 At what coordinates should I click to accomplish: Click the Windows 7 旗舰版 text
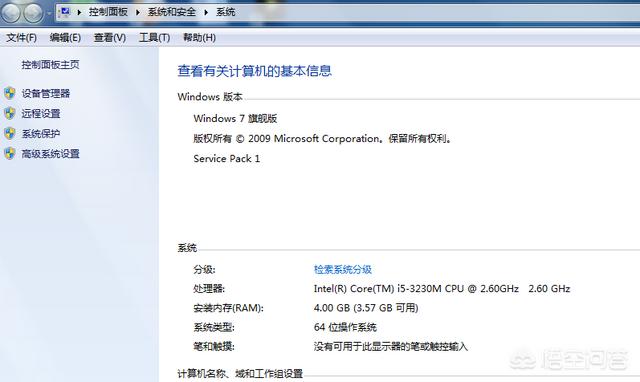pos(235,119)
